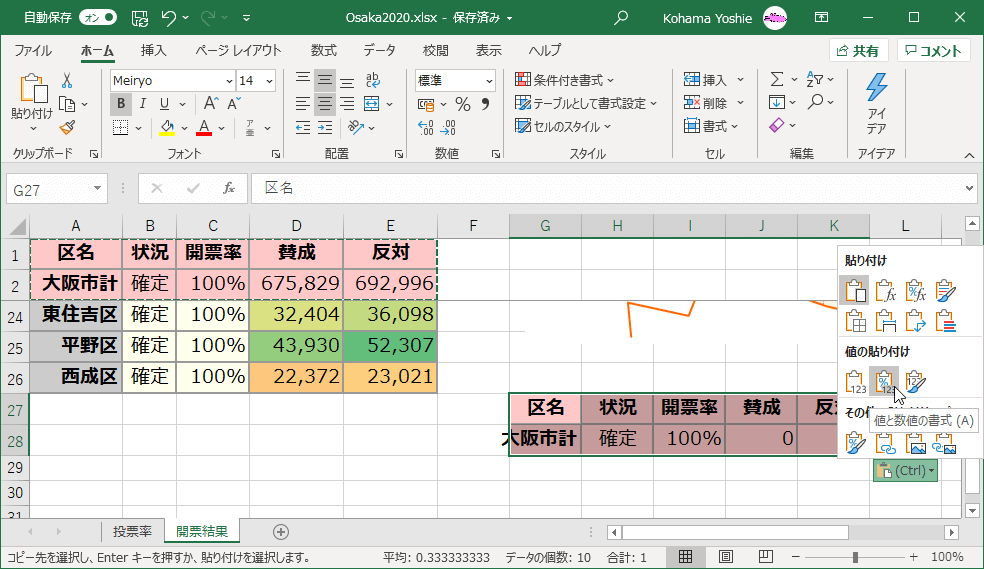Screen dimensions: 984x569
Task: Click the font color red A
Action: (x=204, y=127)
